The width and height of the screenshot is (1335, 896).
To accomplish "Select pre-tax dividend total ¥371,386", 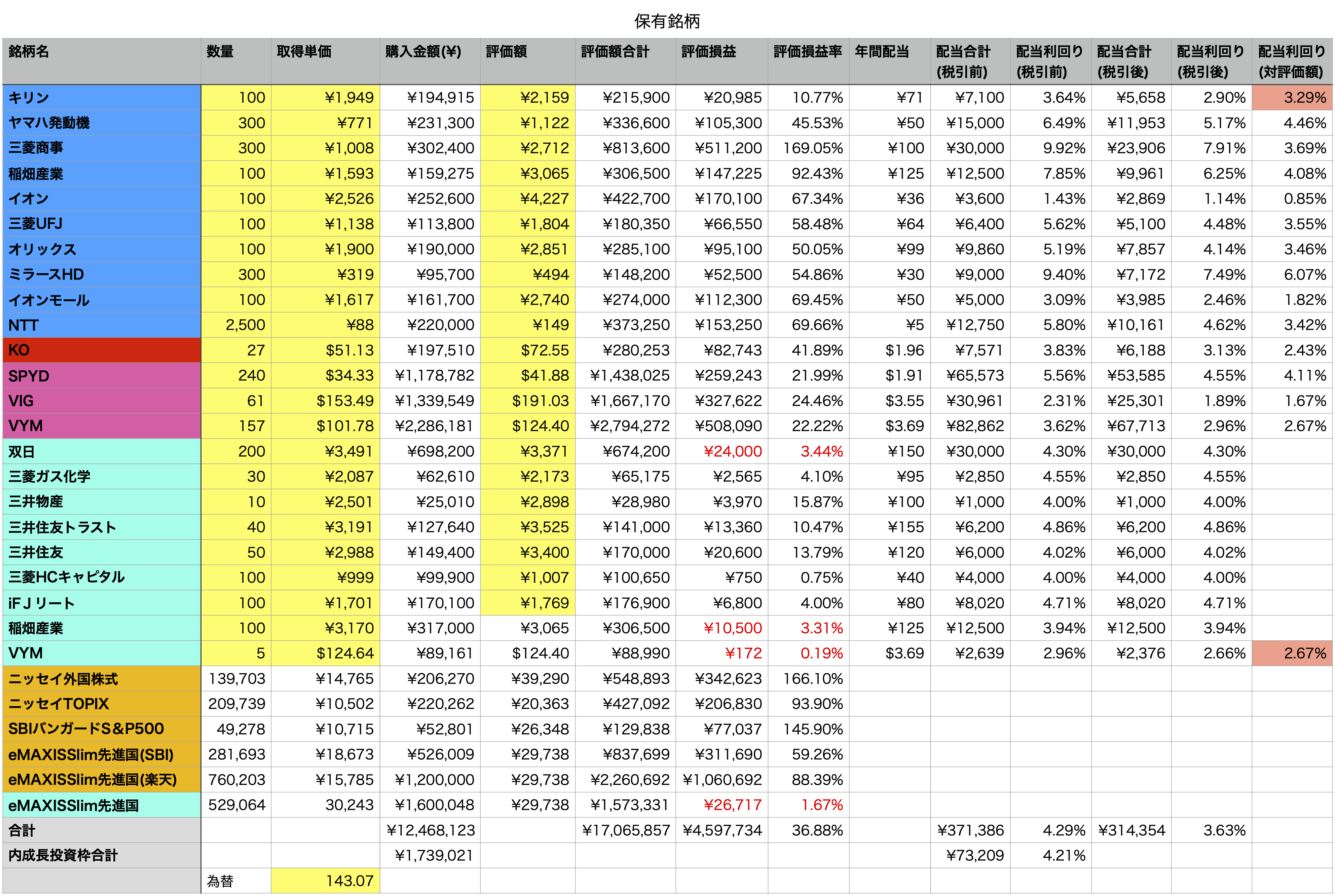I will pyautogui.click(x=971, y=830).
